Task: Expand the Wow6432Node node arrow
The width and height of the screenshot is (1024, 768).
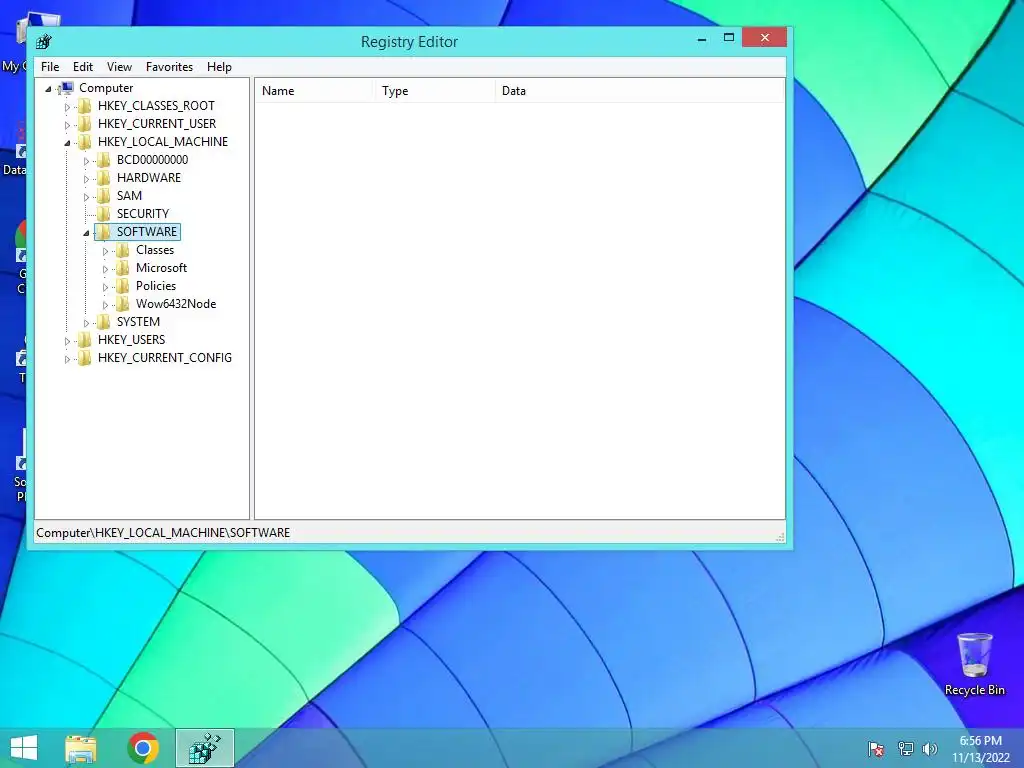Action: point(104,305)
